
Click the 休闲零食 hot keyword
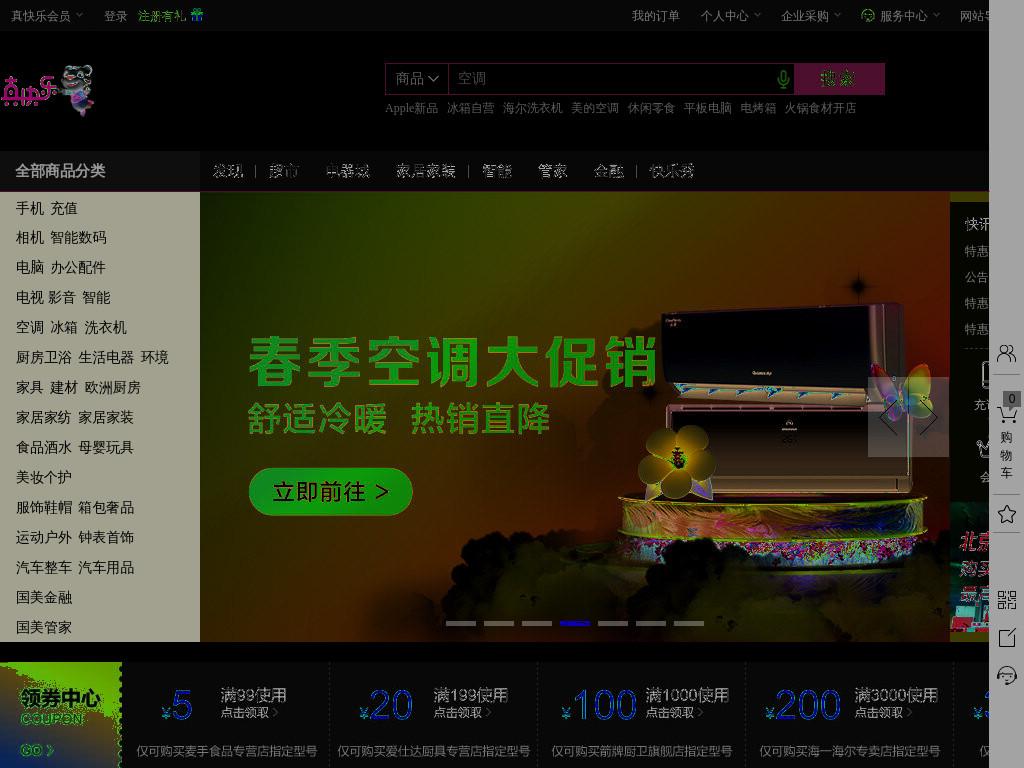tap(650, 108)
